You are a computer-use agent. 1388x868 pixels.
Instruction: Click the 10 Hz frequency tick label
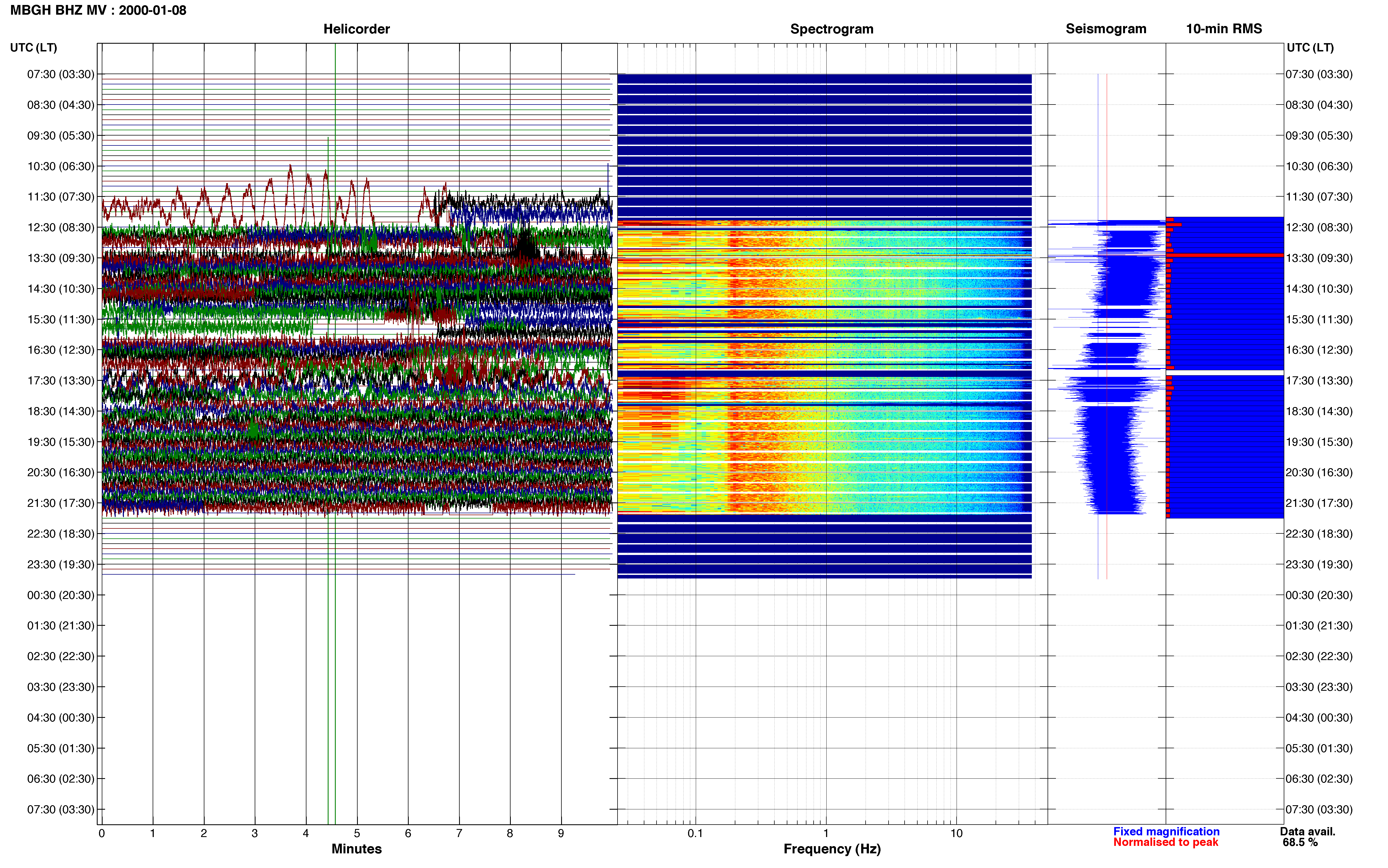[x=956, y=833]
